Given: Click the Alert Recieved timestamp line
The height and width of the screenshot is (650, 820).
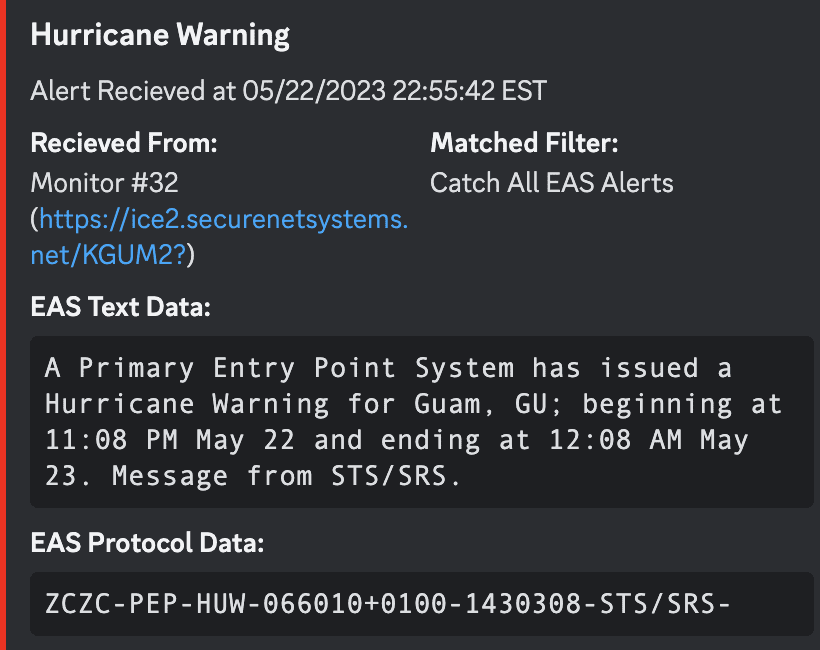Looking at the screenshot, I should pyautogui.click(x=289, y=90).
